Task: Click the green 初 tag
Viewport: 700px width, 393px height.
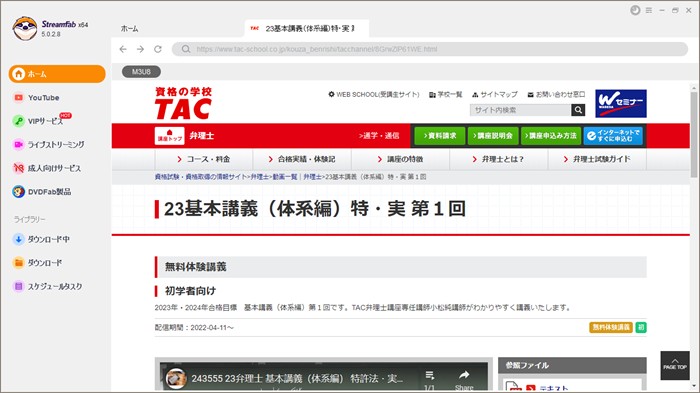Action: [x=641, y=327]
